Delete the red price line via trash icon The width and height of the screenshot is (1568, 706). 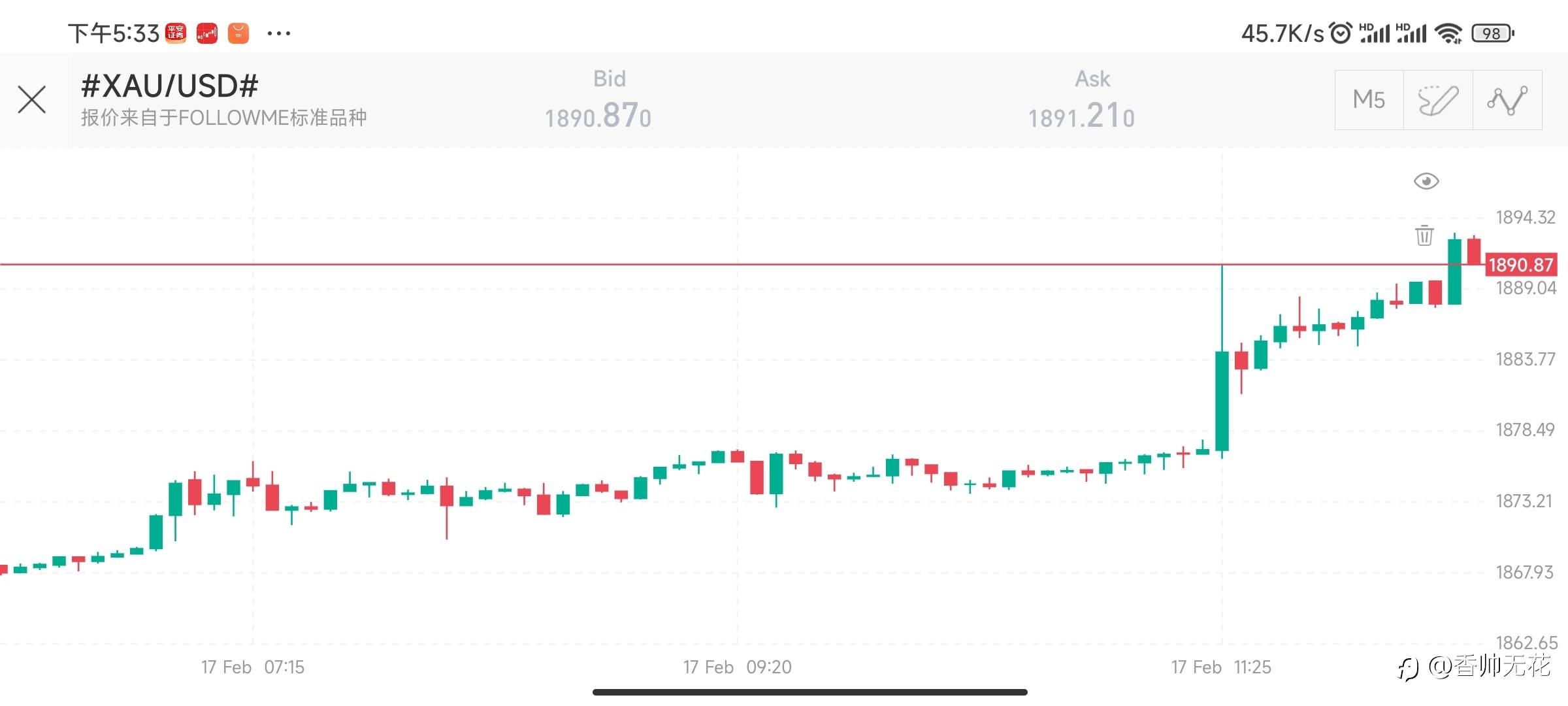tap(1424, 235)
